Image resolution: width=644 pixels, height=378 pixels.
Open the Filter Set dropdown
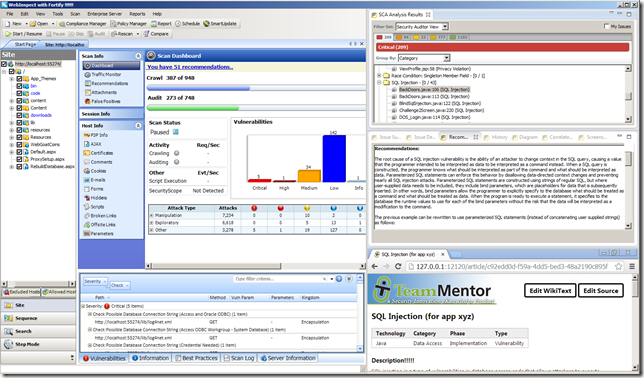pos(445,26)
